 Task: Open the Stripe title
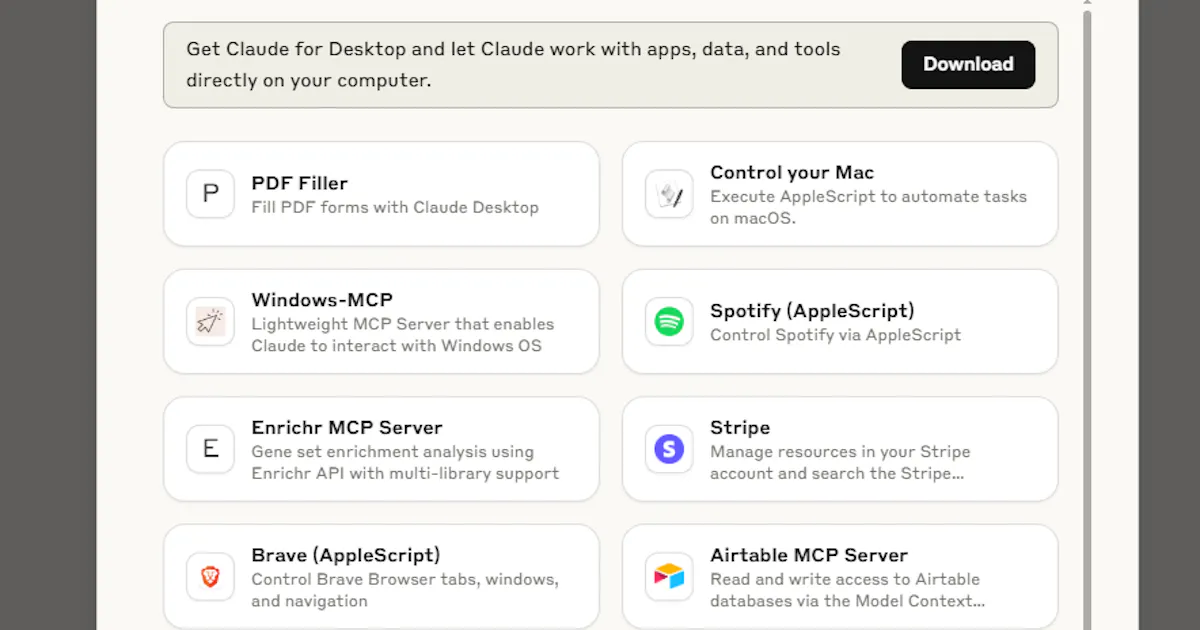[740, 427]
